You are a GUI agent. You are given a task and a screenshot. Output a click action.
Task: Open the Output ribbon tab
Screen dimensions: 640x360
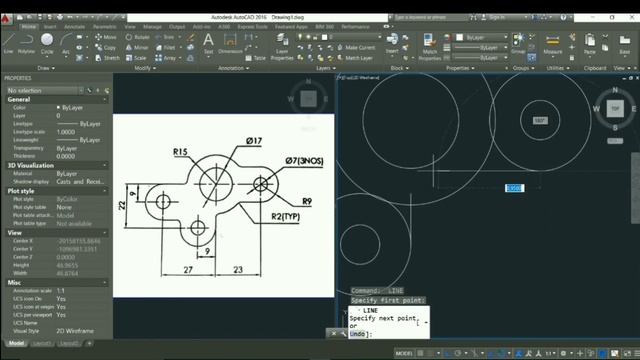177,27
